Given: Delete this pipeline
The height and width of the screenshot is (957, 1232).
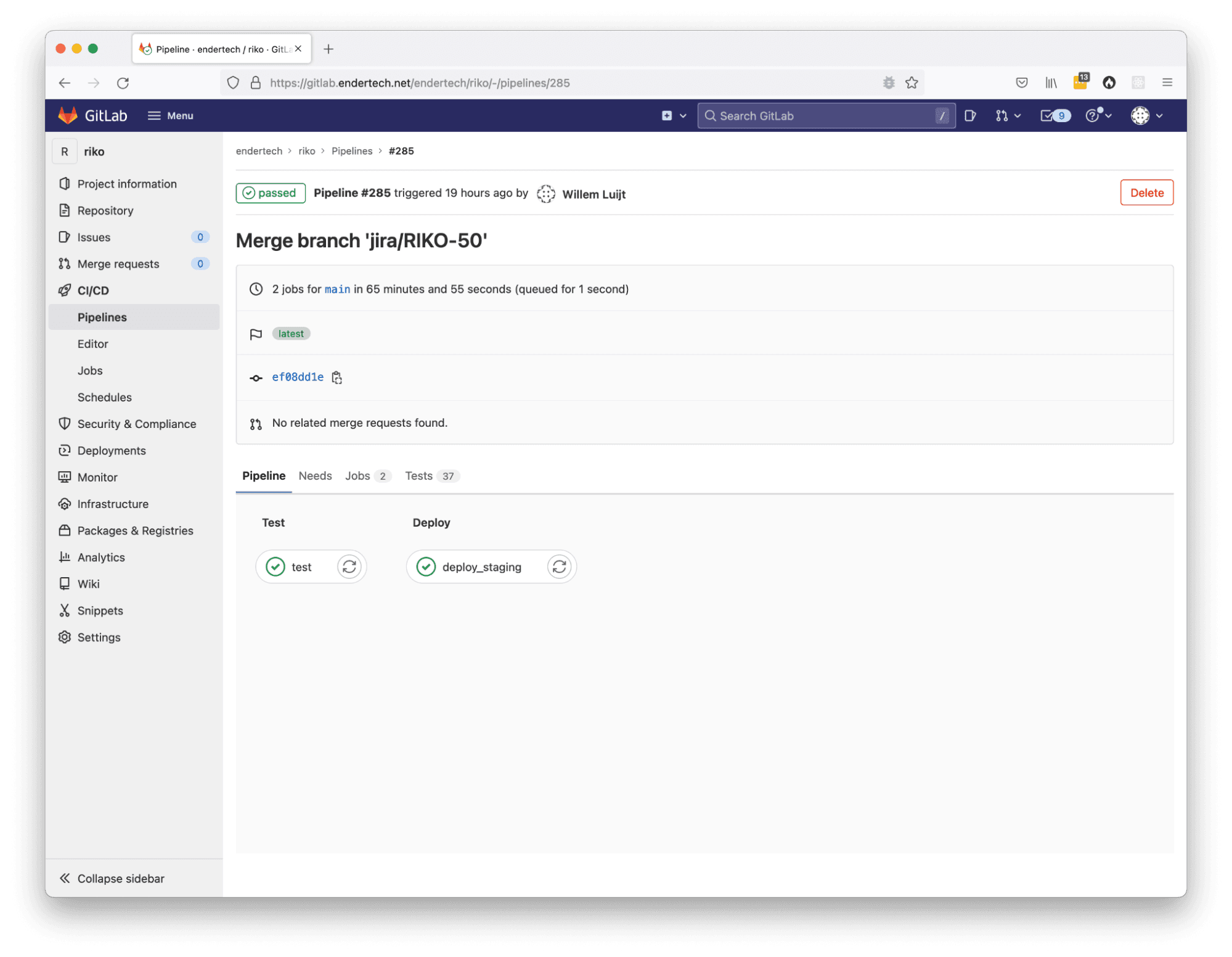Looking at the screenshot, I should [1146, 193].
